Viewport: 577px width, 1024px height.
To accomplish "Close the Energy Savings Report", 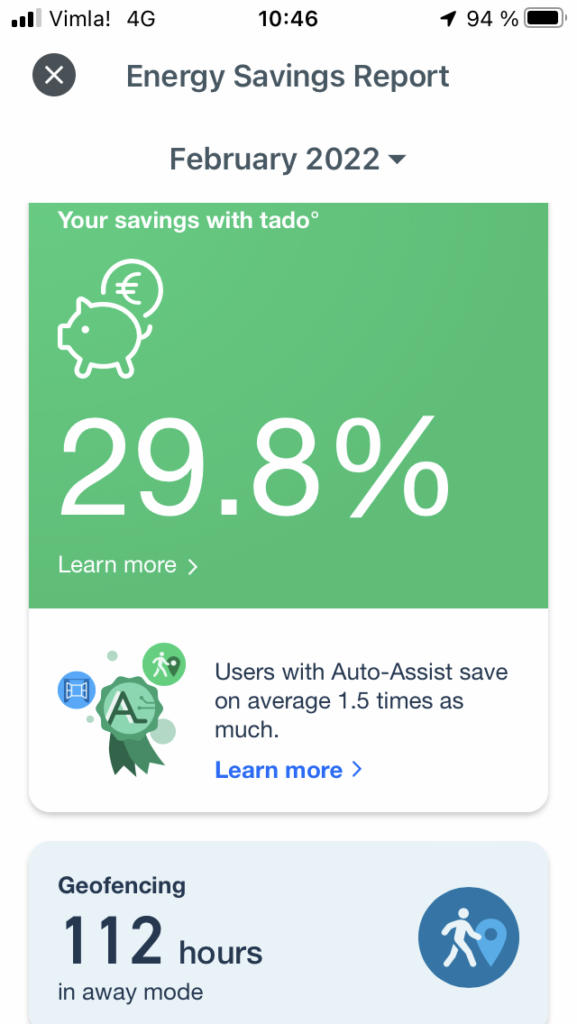I will tap(54, 75).
